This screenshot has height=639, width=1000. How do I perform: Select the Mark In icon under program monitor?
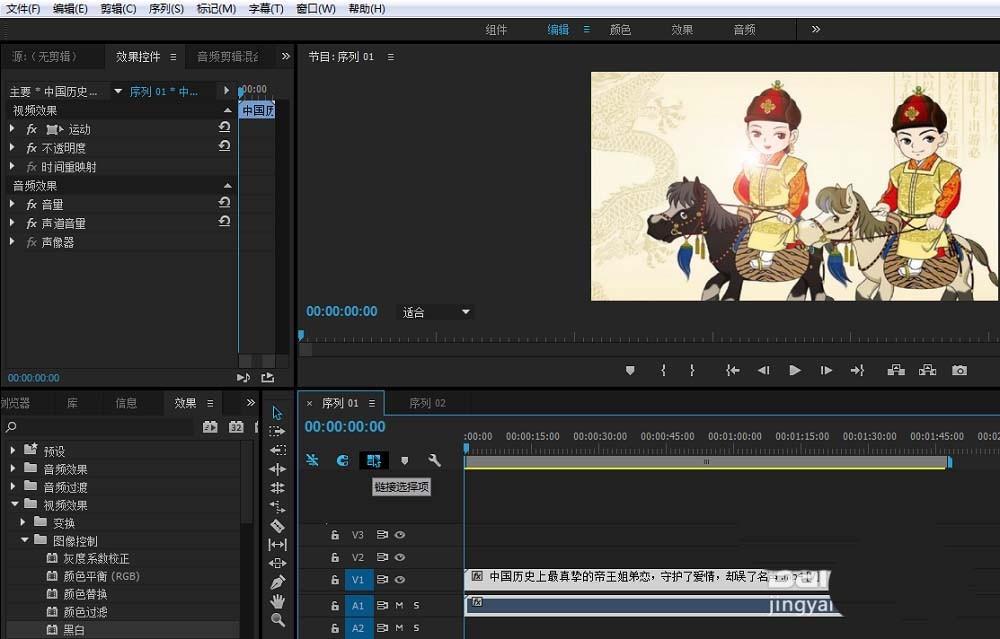pos(663,370)
